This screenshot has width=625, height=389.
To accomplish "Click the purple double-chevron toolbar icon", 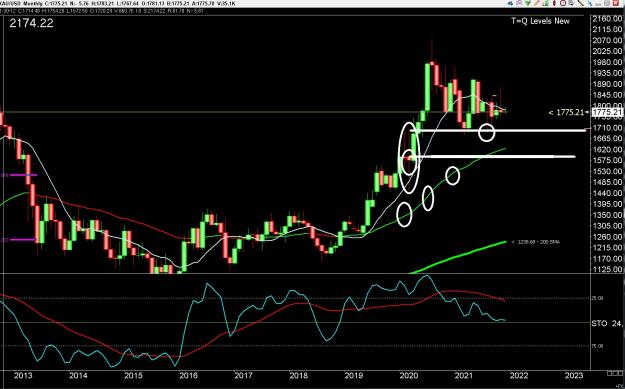I will pos(519,3).
